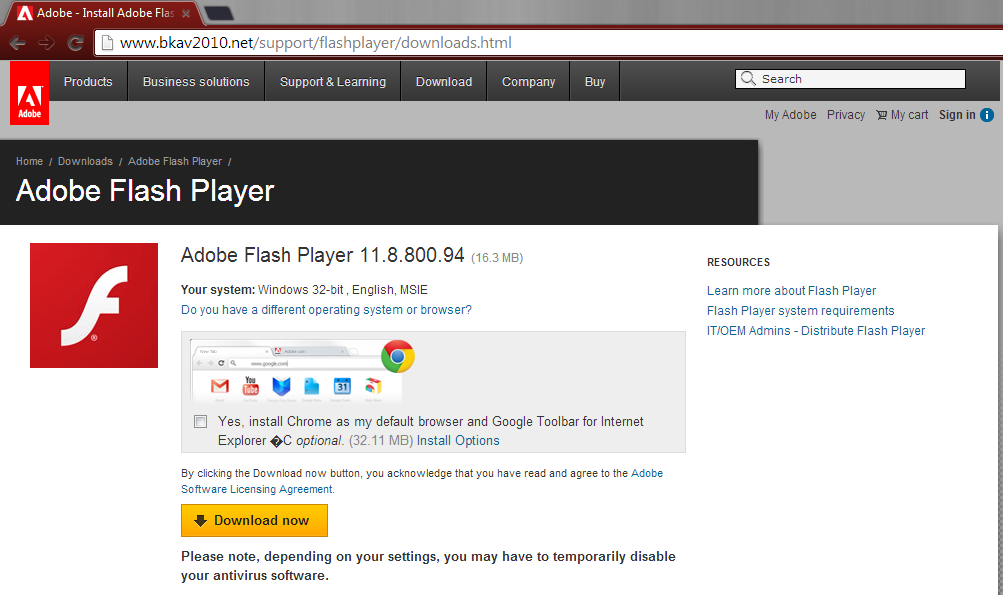
Task: Open the Company menu
Action: click(528, 82)
